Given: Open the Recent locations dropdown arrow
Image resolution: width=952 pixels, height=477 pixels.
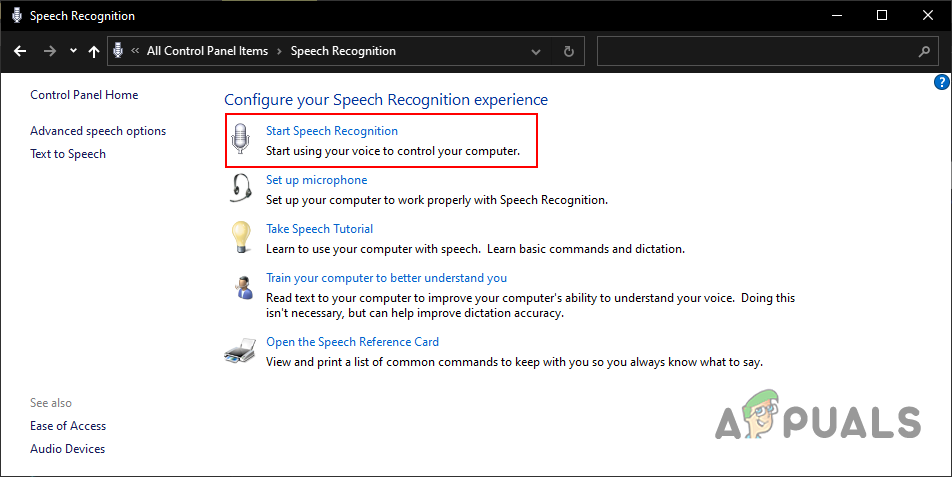Looking at the screenshot, I should 73,51.
